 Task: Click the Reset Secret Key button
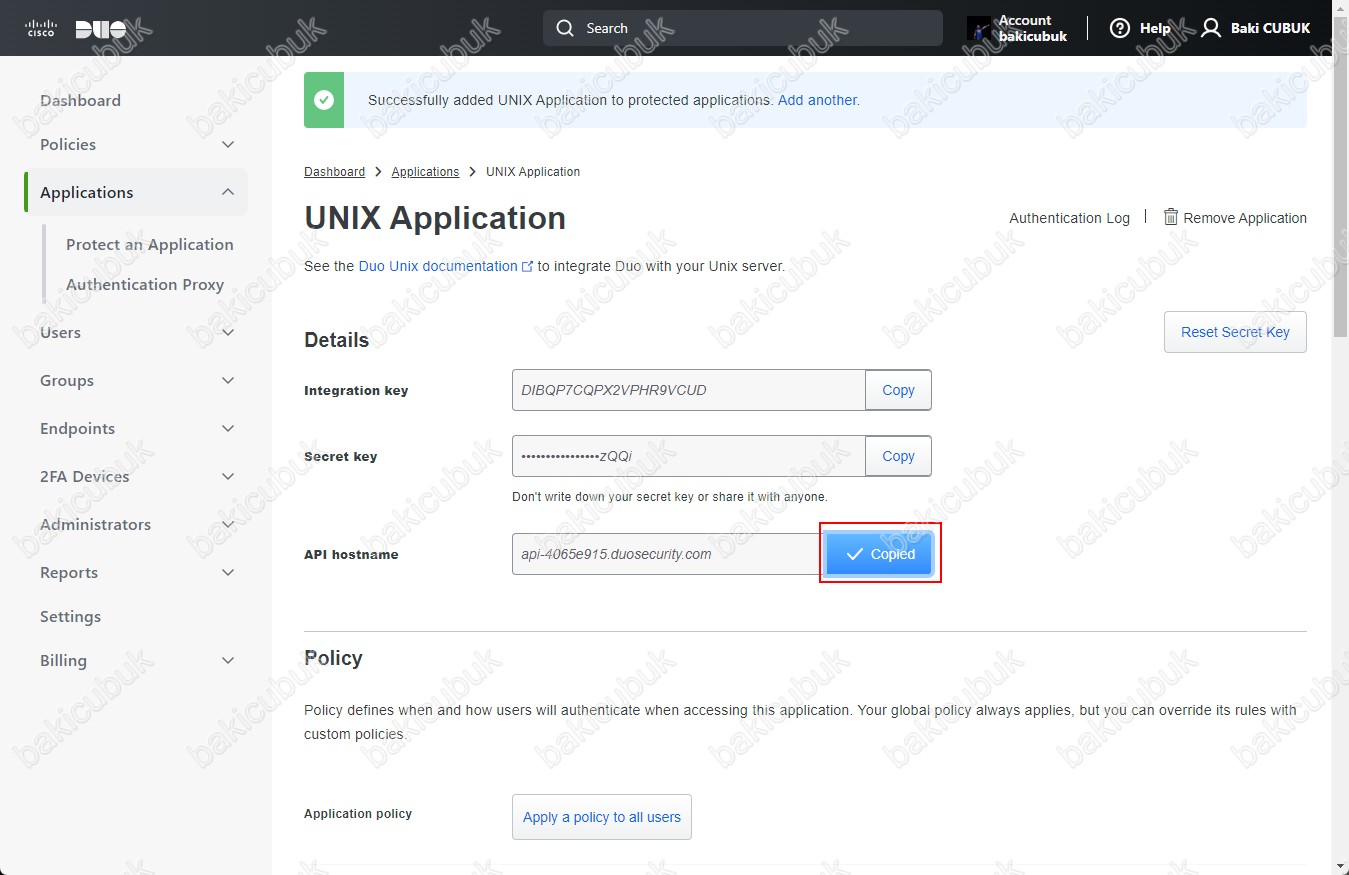click(1235, 332)
